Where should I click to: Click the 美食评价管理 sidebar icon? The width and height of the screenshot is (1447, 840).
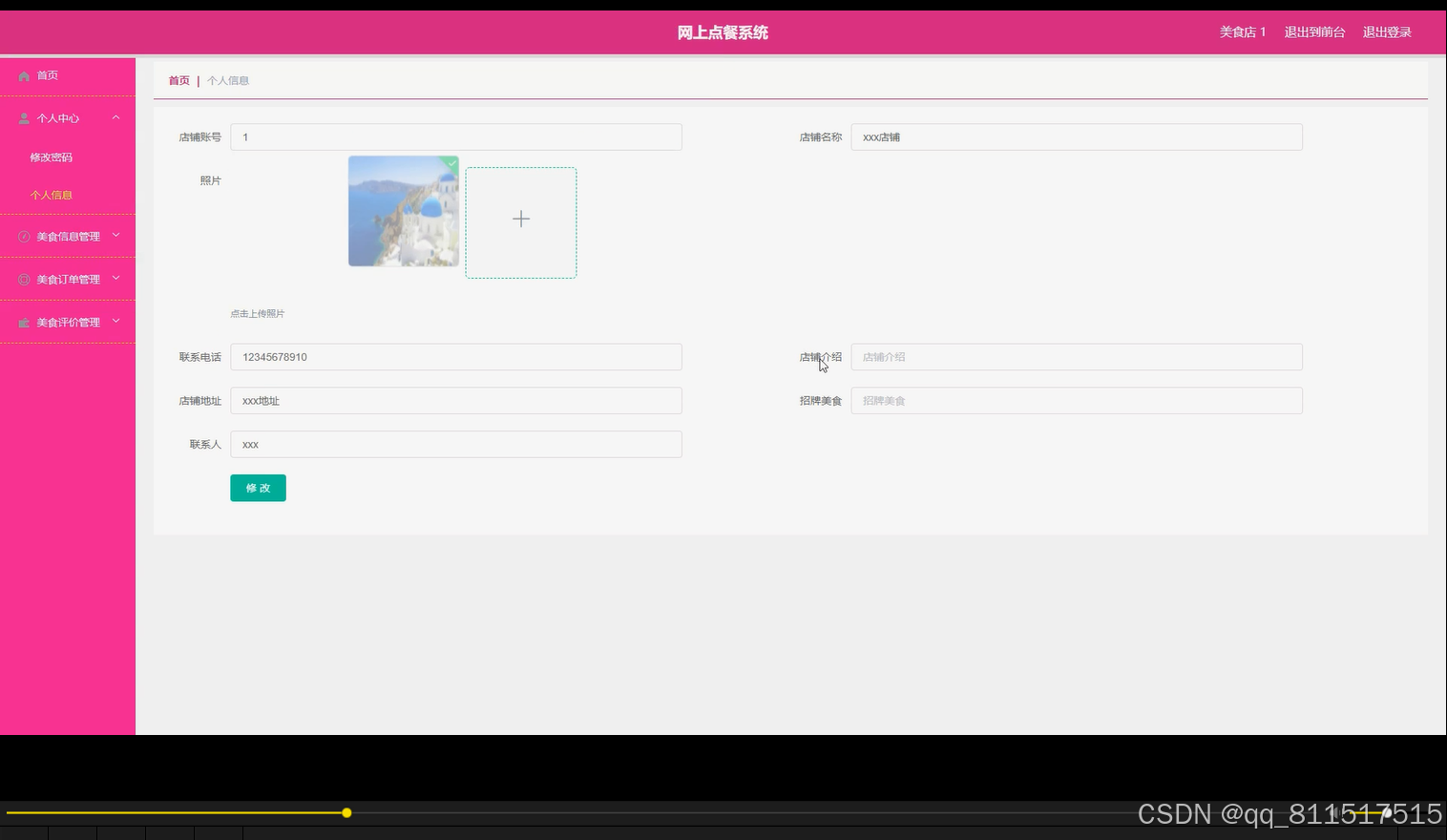(x=23, y=322)
